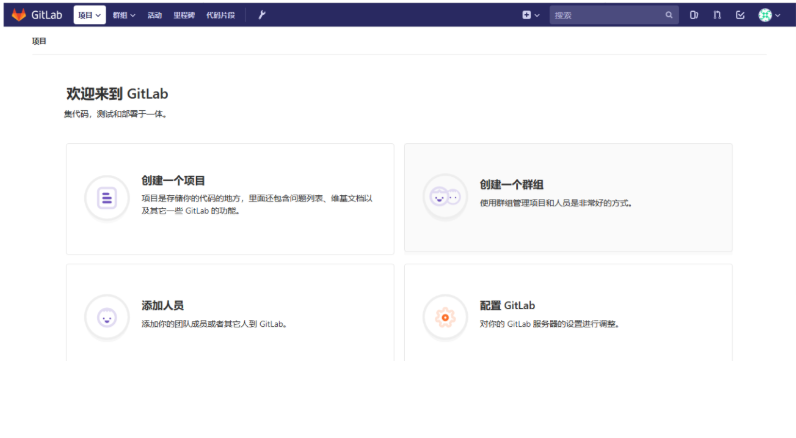
Task: Click the 添加人员 card icon
Action: pyautogui.click(x=106, y=317)
